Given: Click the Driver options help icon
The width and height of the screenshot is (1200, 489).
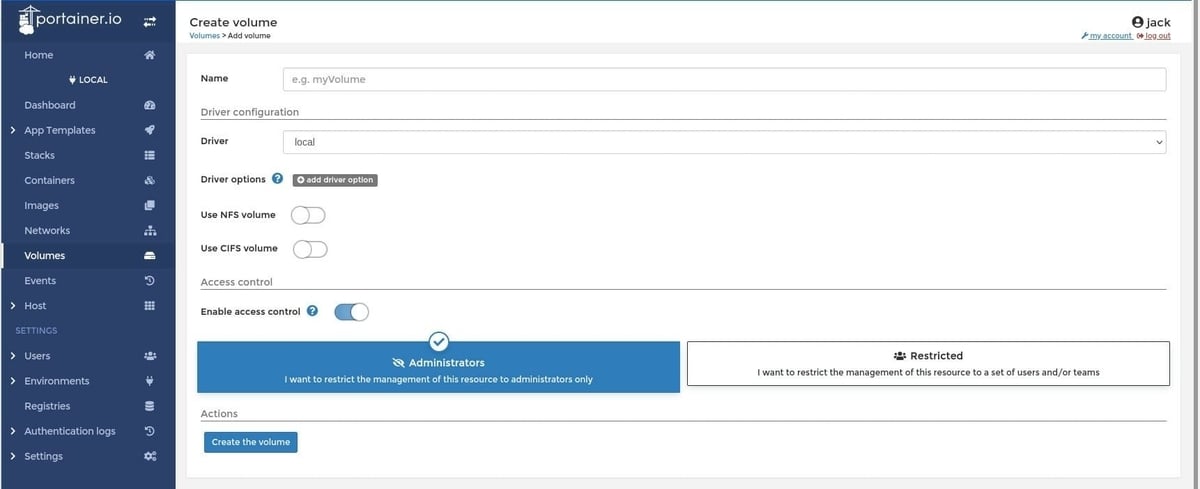Looking at the screenshot, I should coord(278,179).
